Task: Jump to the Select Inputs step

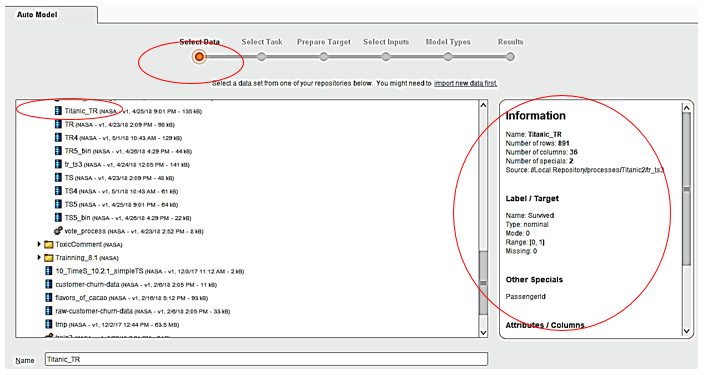Action: coord(385,57)
